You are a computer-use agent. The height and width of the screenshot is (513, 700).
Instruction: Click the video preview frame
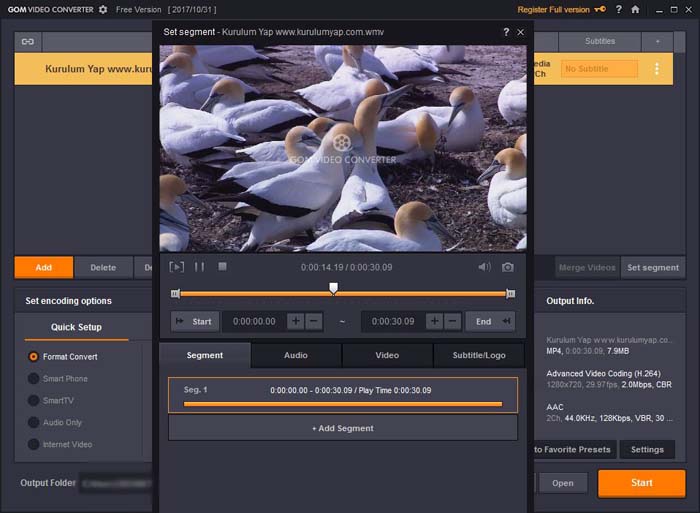[343, 148]
